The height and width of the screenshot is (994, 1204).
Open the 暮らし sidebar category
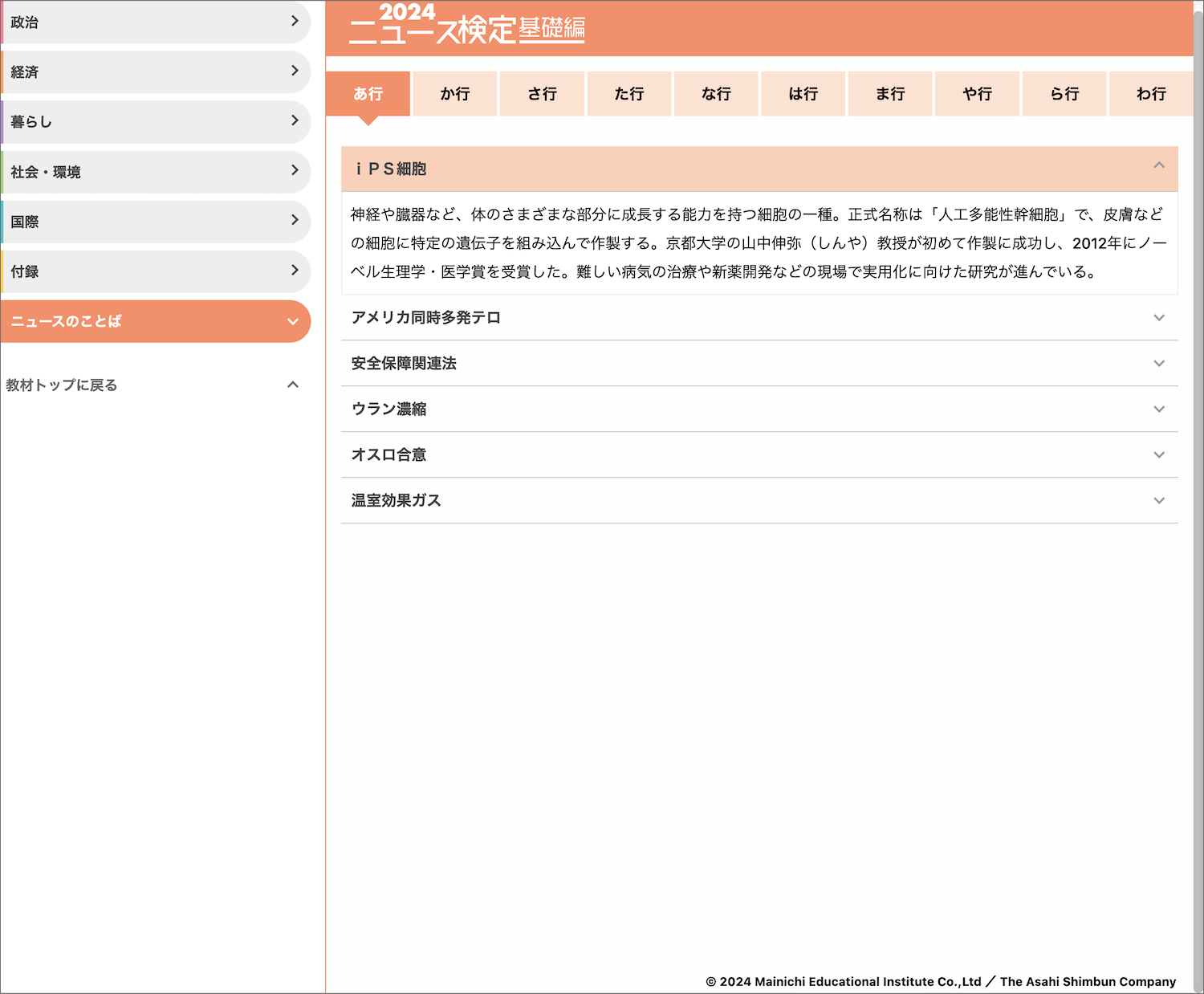tap(156, 122)
